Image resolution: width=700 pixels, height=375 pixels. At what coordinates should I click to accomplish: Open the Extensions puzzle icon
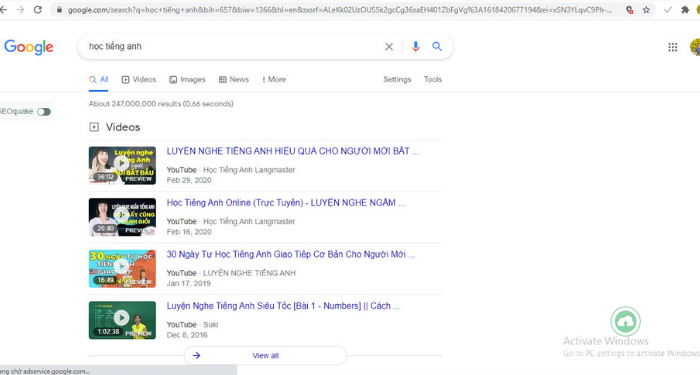tap(685, 10)
